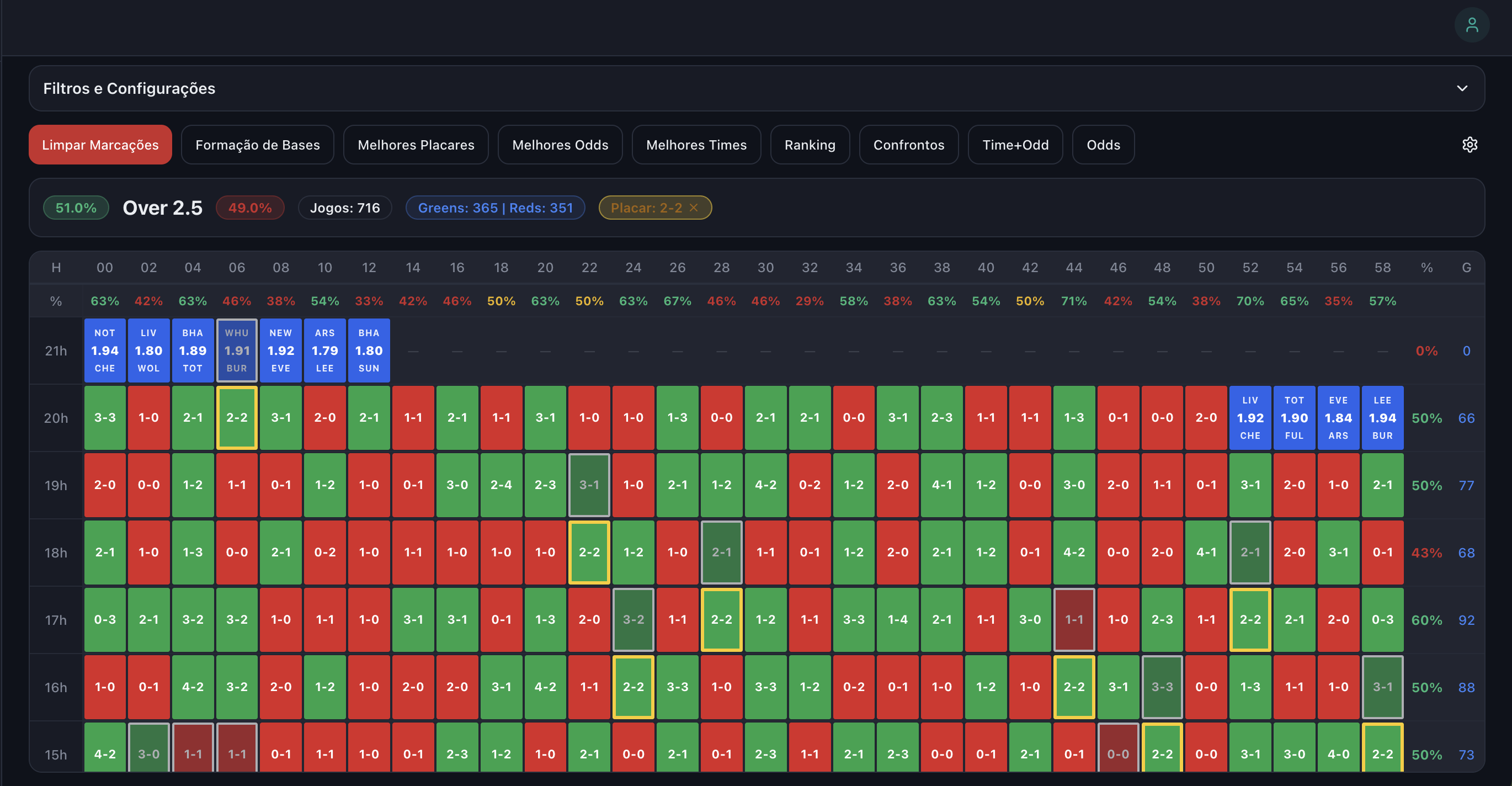The height and width of the screenshot is (786, 1512).
Task: Click the user profile icon
Action: pos(1472,25)
